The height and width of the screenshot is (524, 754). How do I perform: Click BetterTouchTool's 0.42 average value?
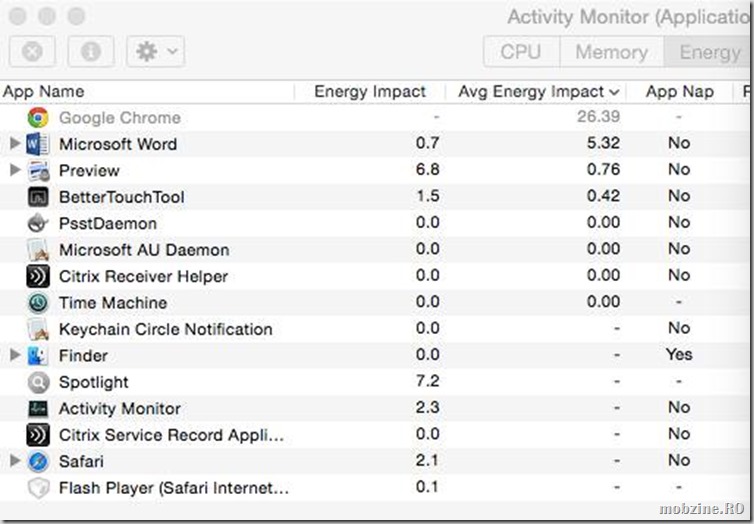603,196
